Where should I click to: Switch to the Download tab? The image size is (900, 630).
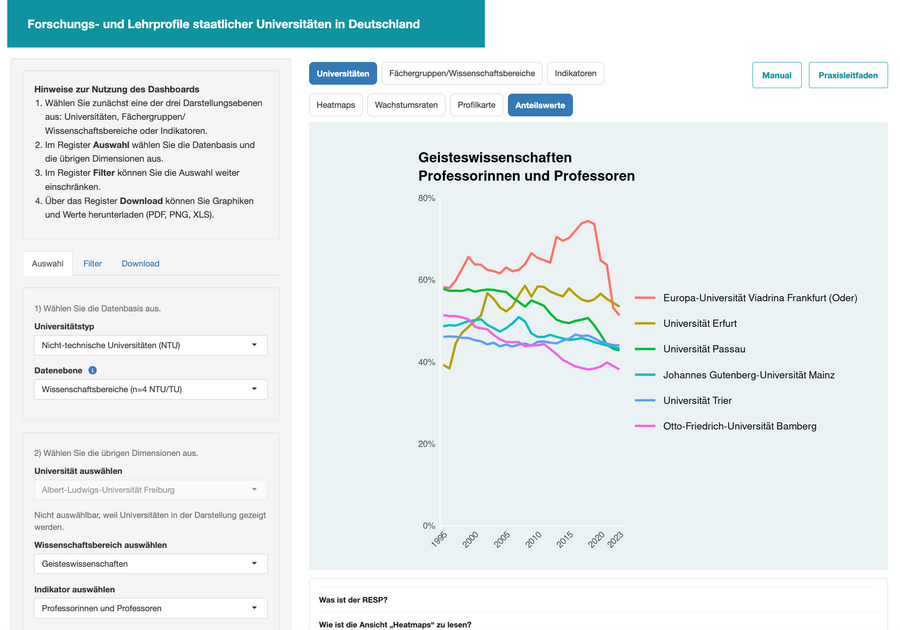tap(141, 264)
